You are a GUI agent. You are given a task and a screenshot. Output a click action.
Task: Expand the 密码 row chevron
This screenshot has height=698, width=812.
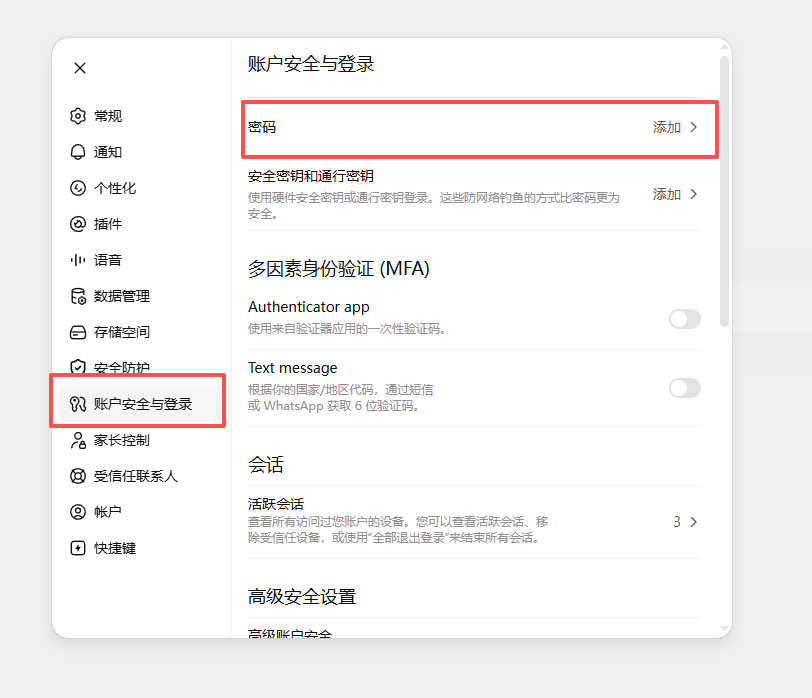(x=694, y=127)
